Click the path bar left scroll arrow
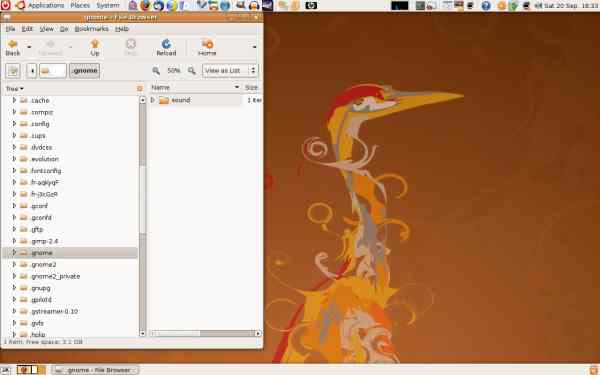The image size is (600, 375). 32,71
